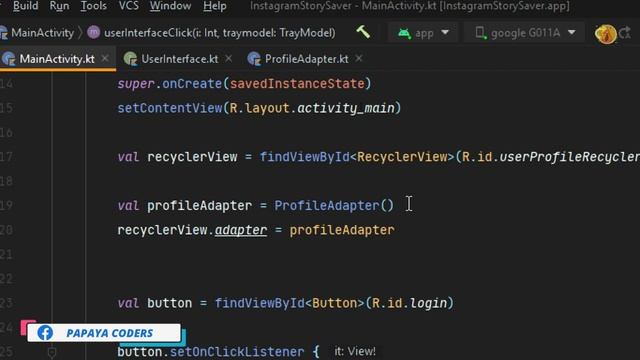The height and width of the screenshot is (360, 640).
Task: Click 'recyclerView' variable declaration
Action: 192,157
